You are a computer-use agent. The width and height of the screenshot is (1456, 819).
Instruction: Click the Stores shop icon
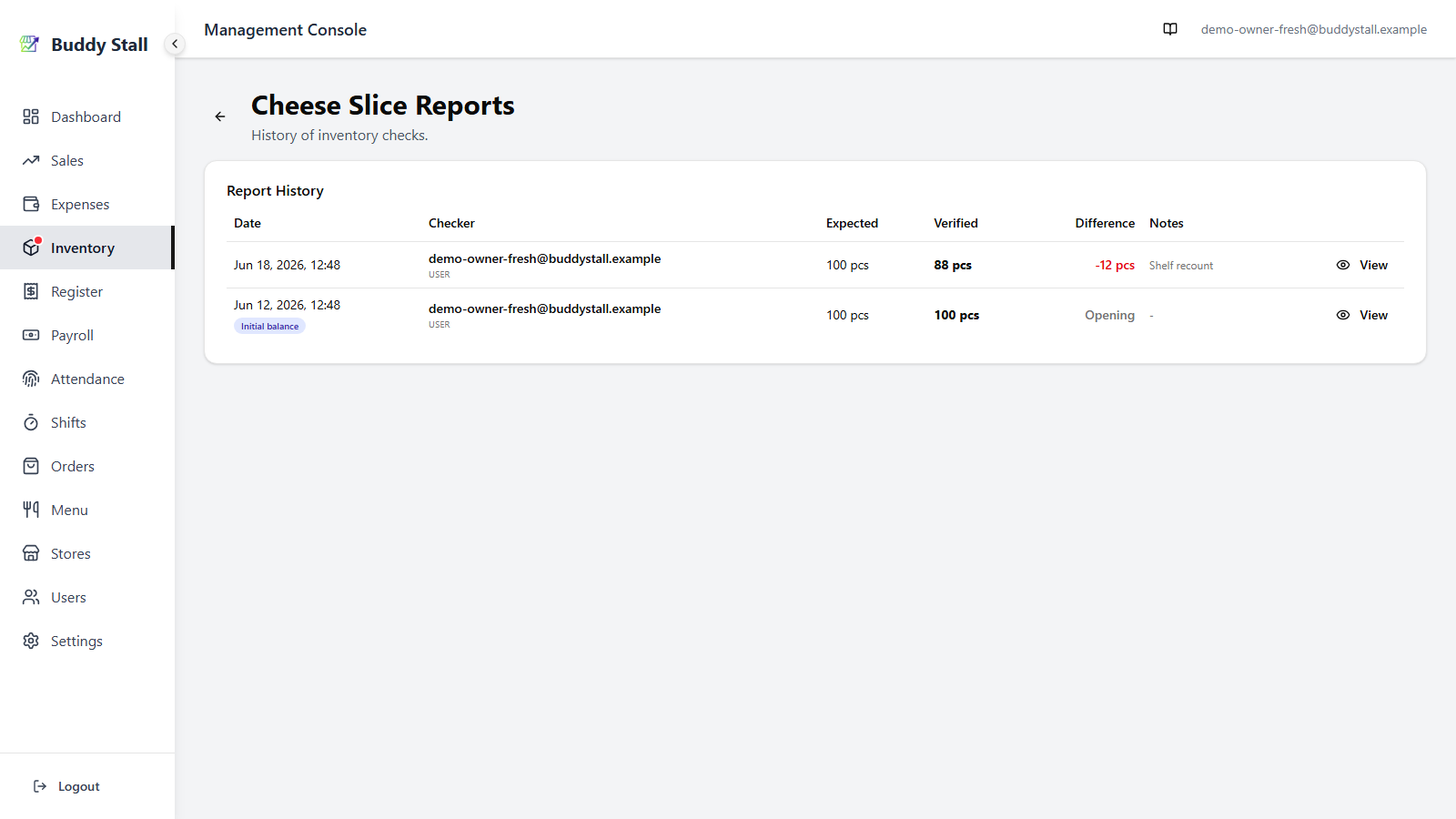point(31,553)
